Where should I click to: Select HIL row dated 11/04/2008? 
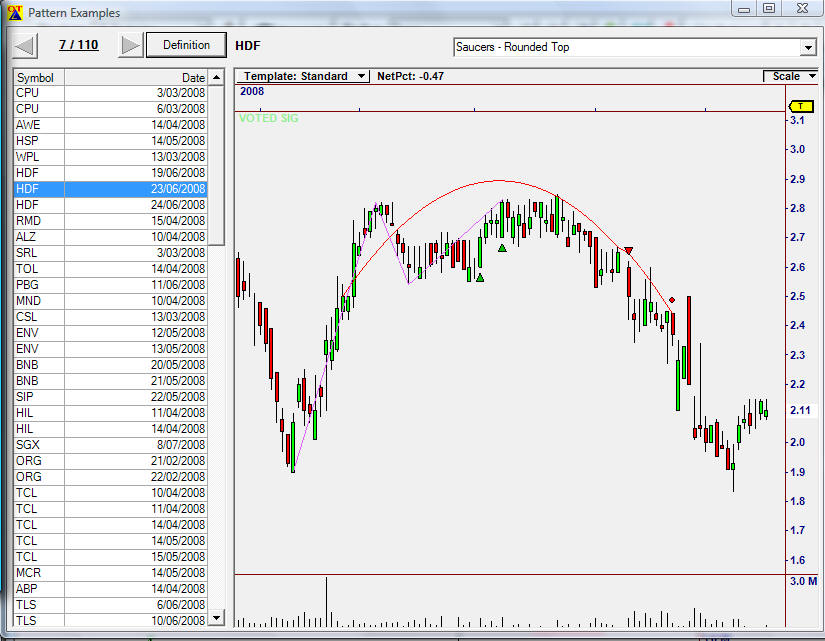(110, 413)
